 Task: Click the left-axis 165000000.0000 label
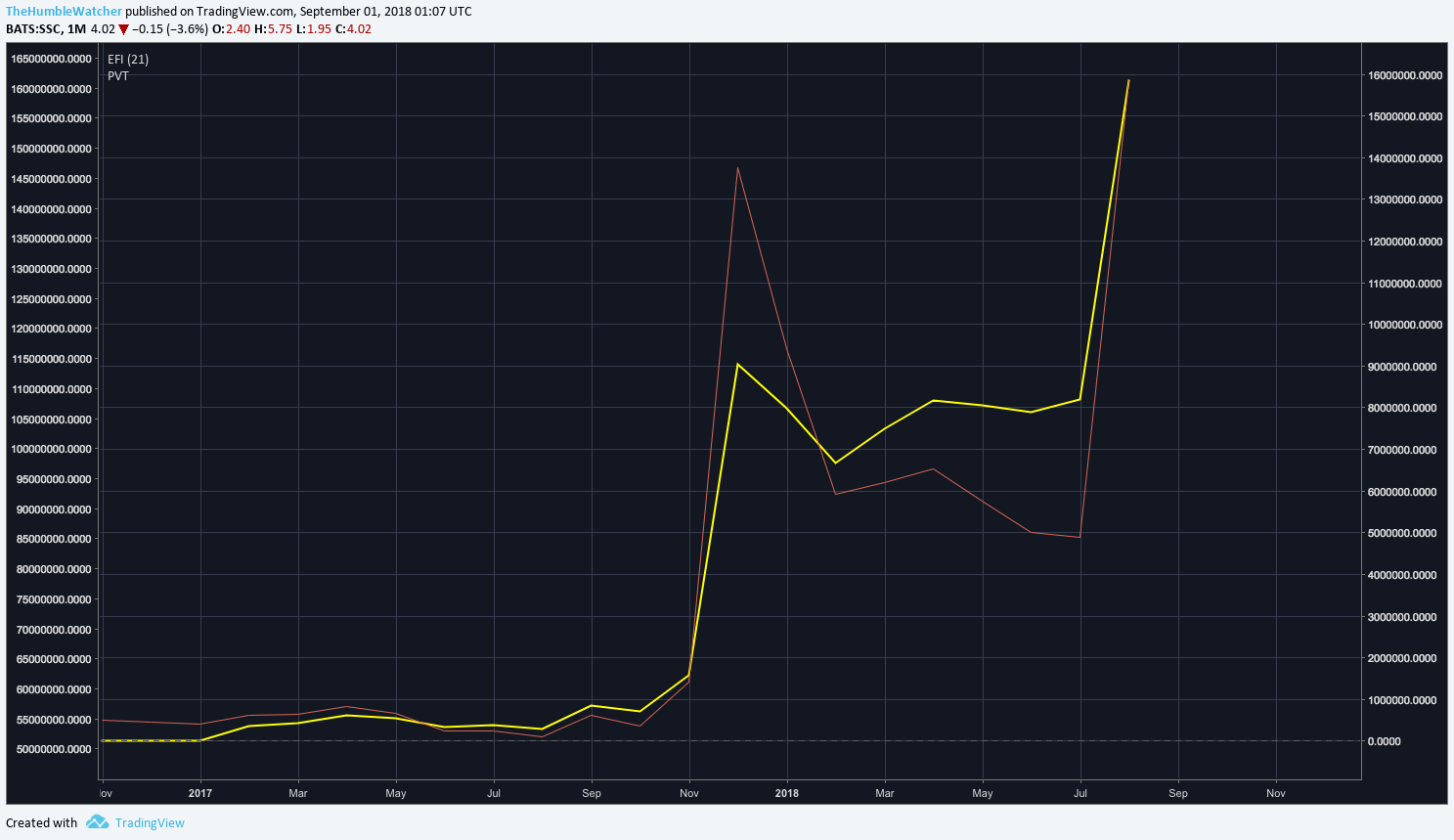click(51, 59)
